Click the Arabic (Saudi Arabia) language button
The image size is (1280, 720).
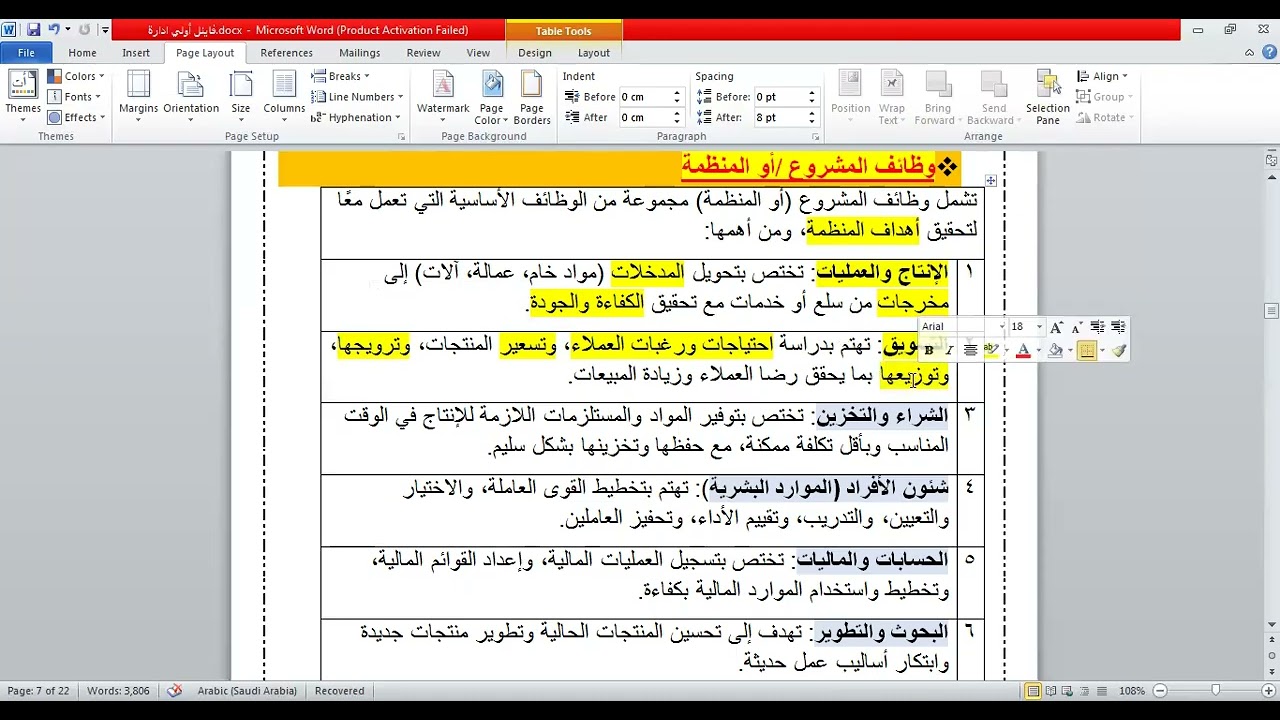tap(247, 690)
